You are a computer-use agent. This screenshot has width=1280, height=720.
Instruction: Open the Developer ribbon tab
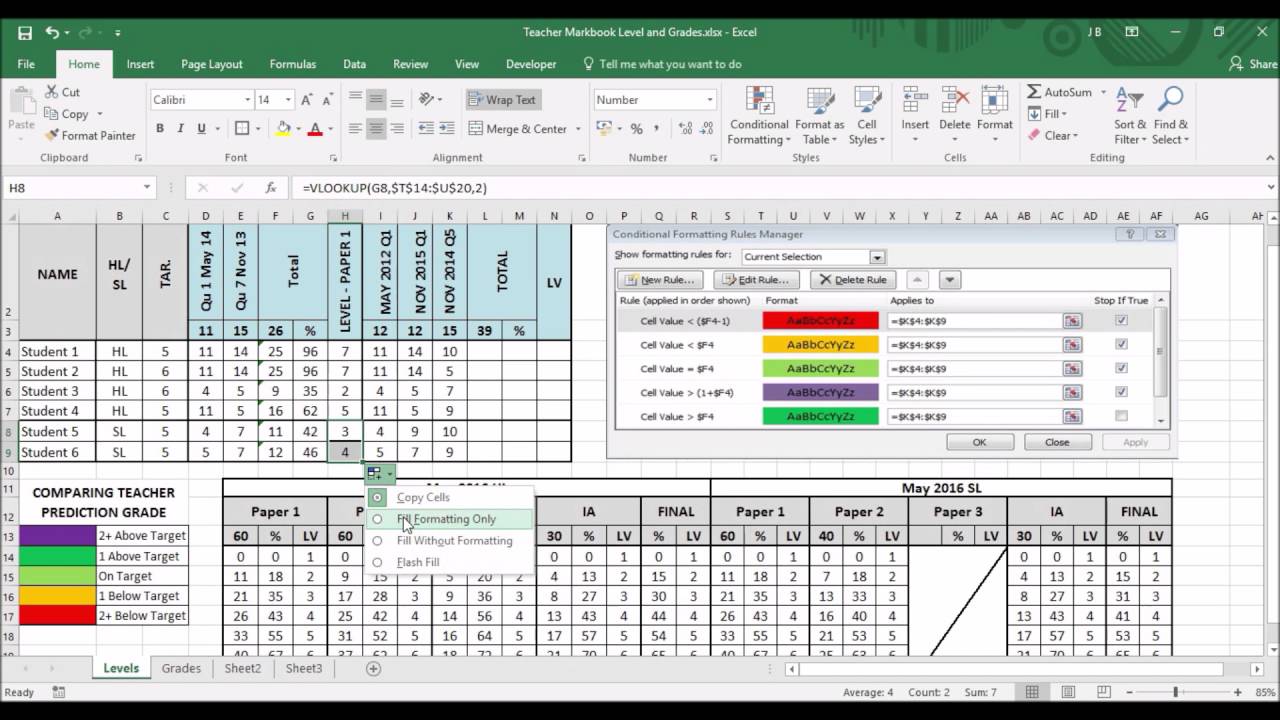coord(531,64)
